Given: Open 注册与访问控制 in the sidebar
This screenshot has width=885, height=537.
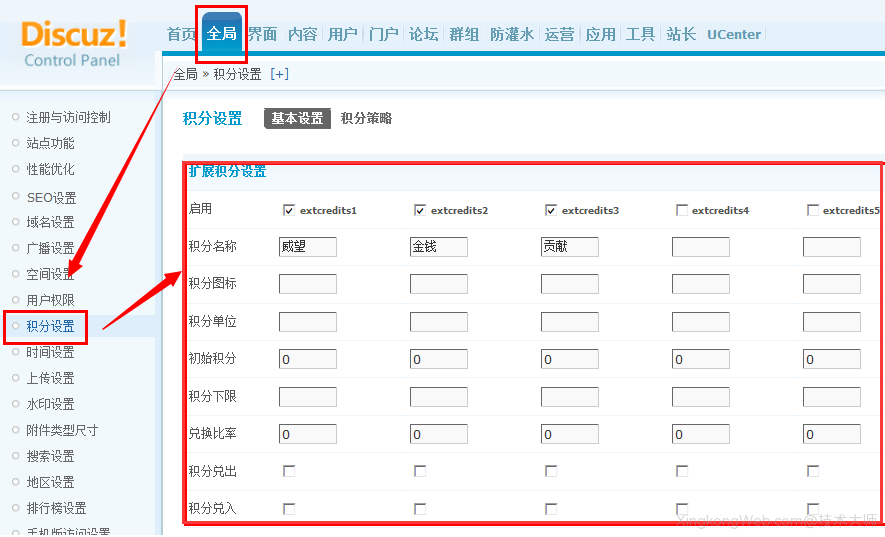Looking at the screenshot, I should point(68,117).
